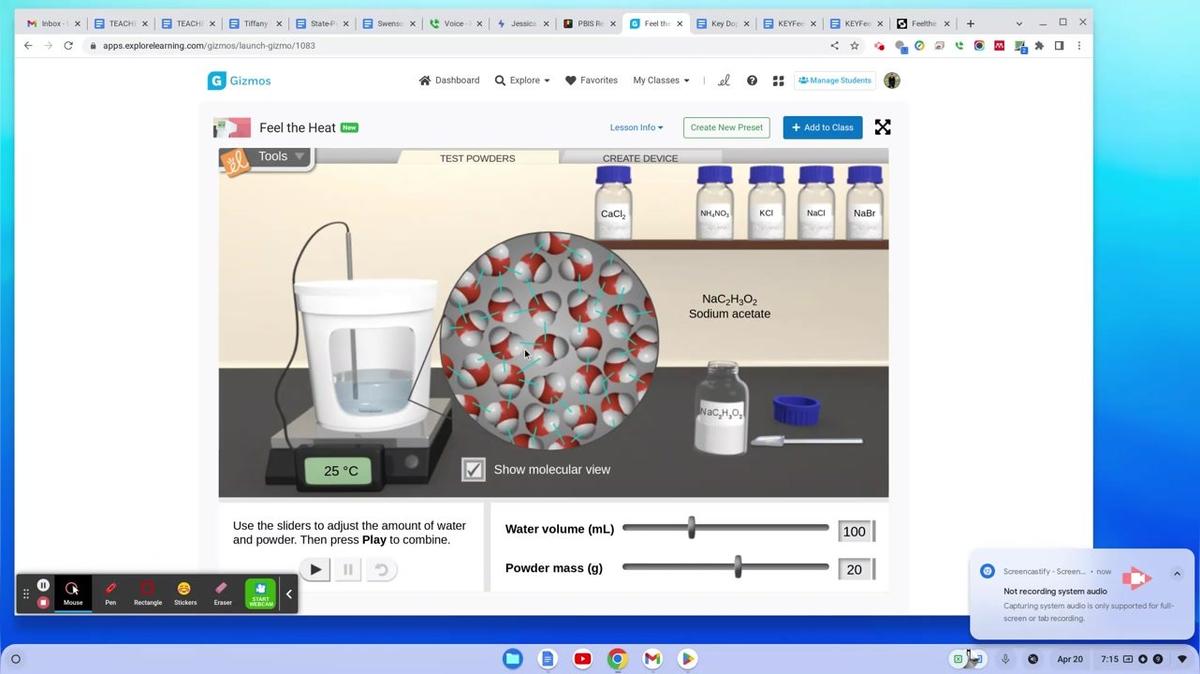Pick the CaCl2 powder bottle
This screenshot has width=1200, height=674.
click(613, 203)
